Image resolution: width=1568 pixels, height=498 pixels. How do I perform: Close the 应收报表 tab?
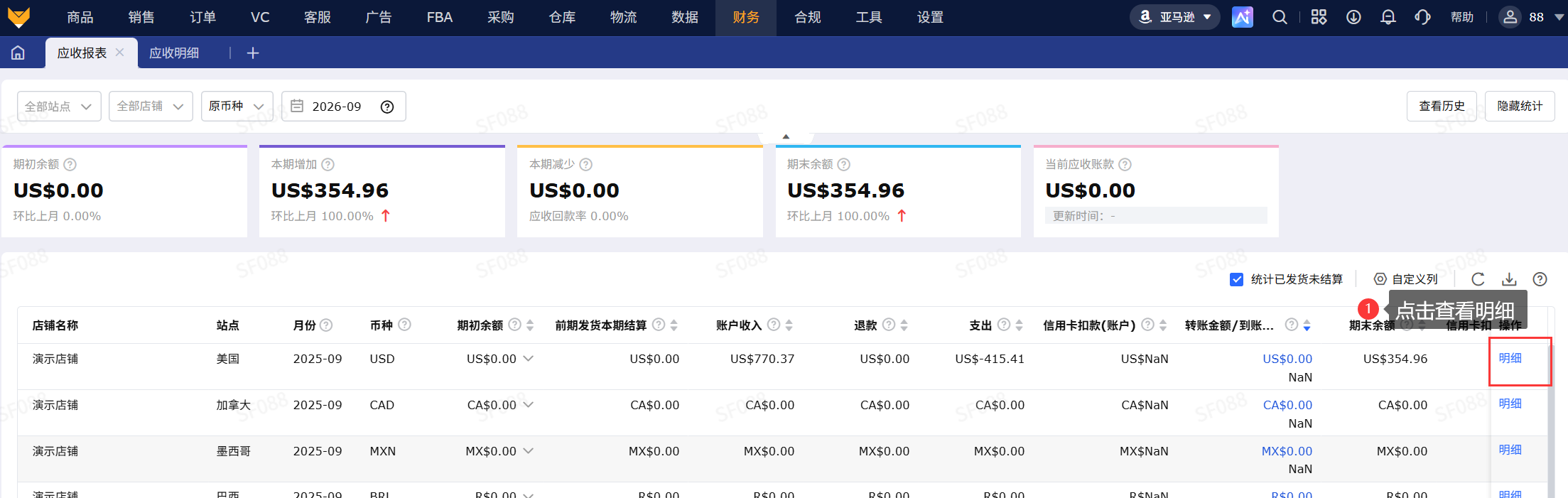[119, 52]
